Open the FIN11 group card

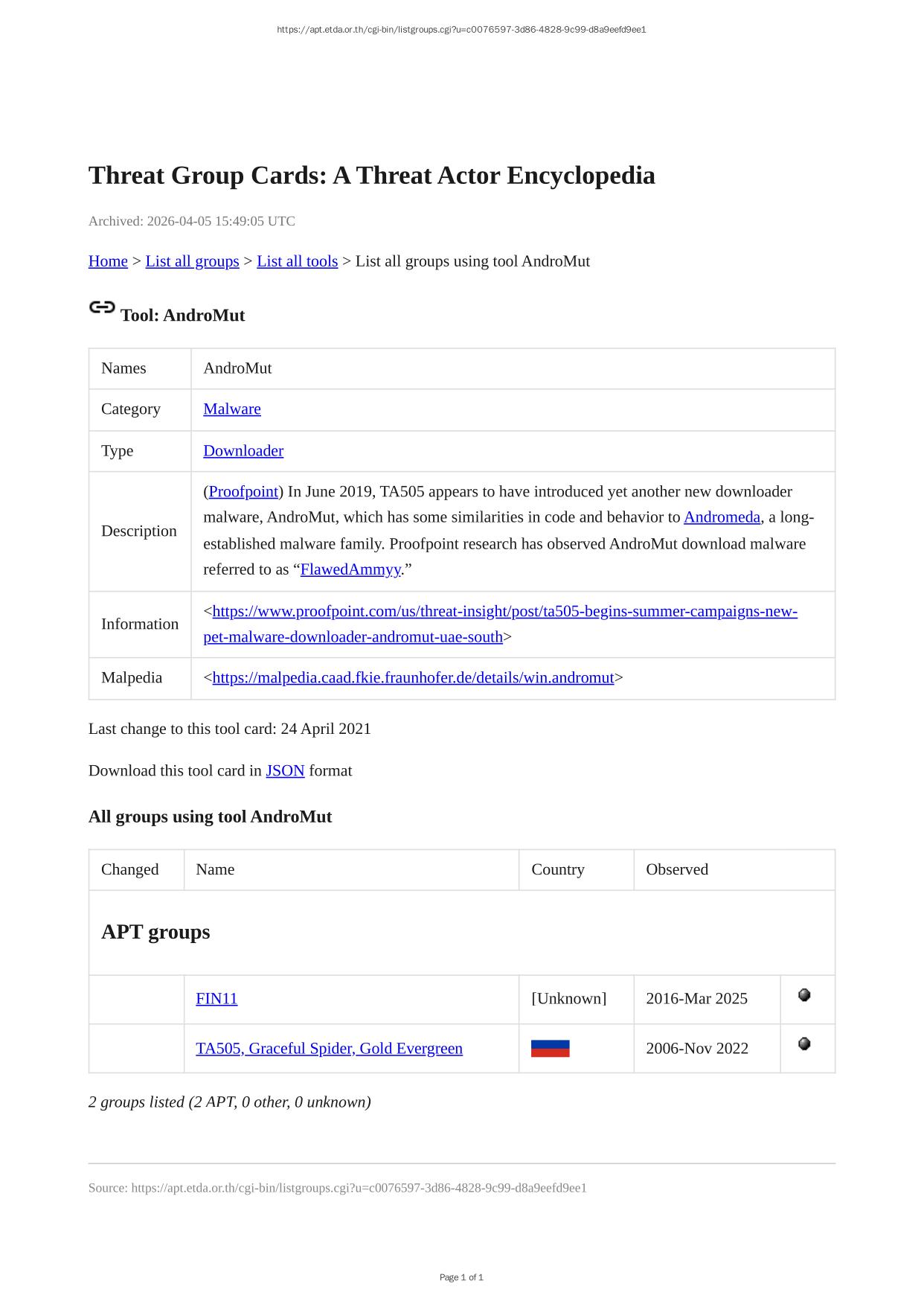(216, 999)
